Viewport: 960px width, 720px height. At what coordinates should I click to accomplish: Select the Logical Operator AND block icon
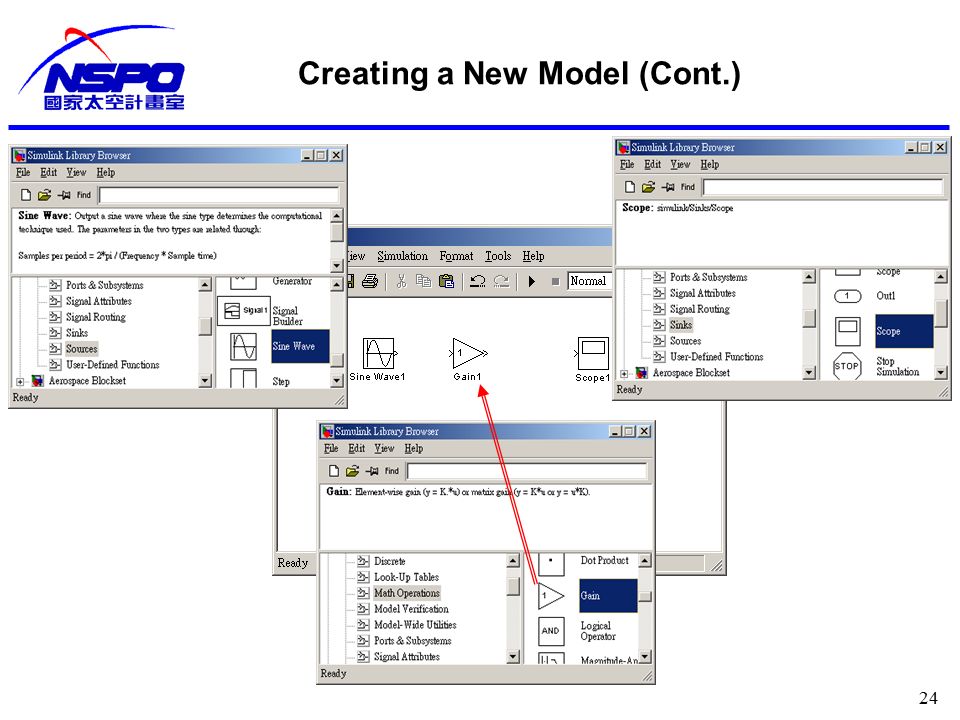551,631
